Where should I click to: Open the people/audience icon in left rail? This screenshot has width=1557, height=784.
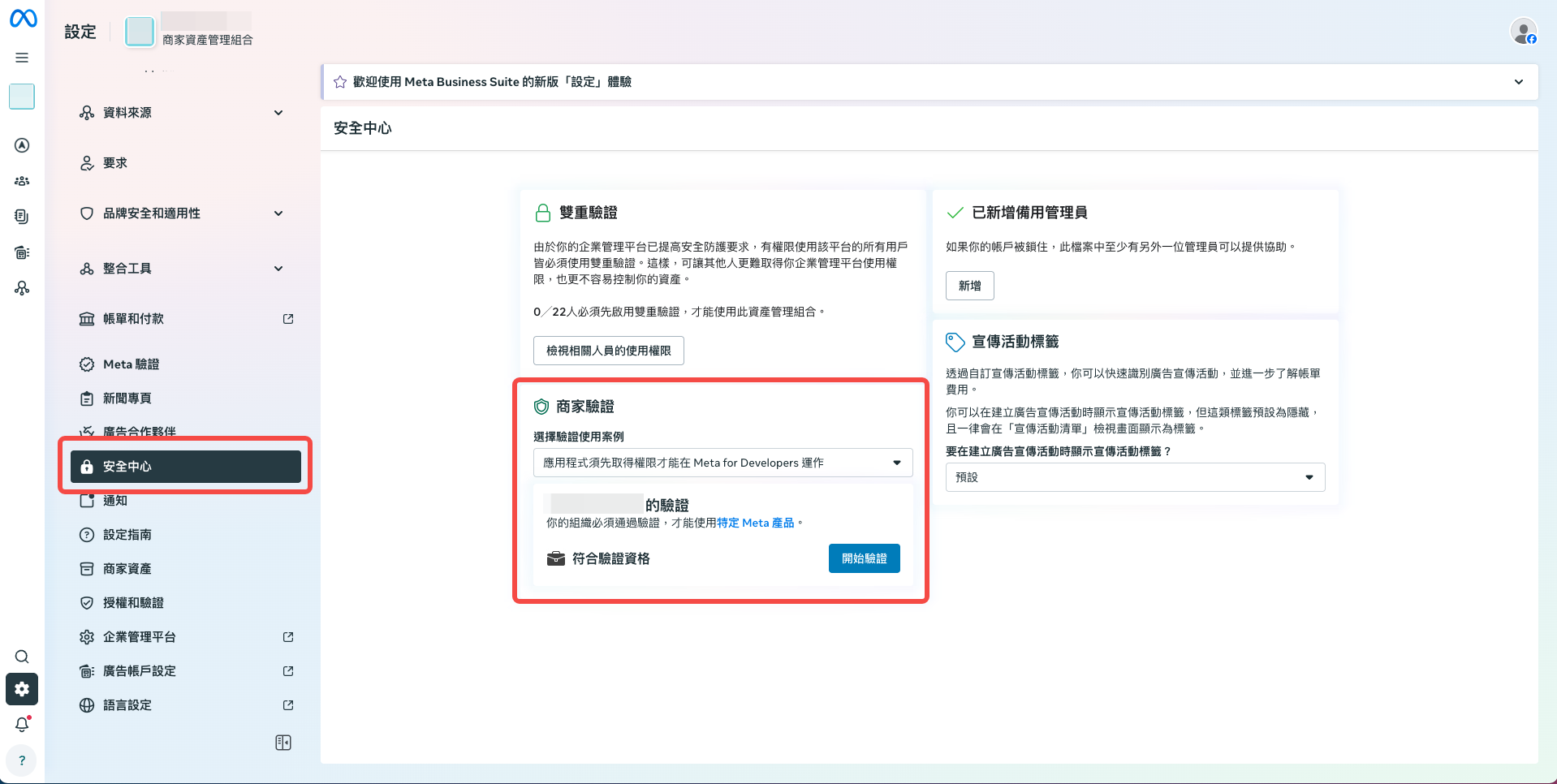click(22, 181)
